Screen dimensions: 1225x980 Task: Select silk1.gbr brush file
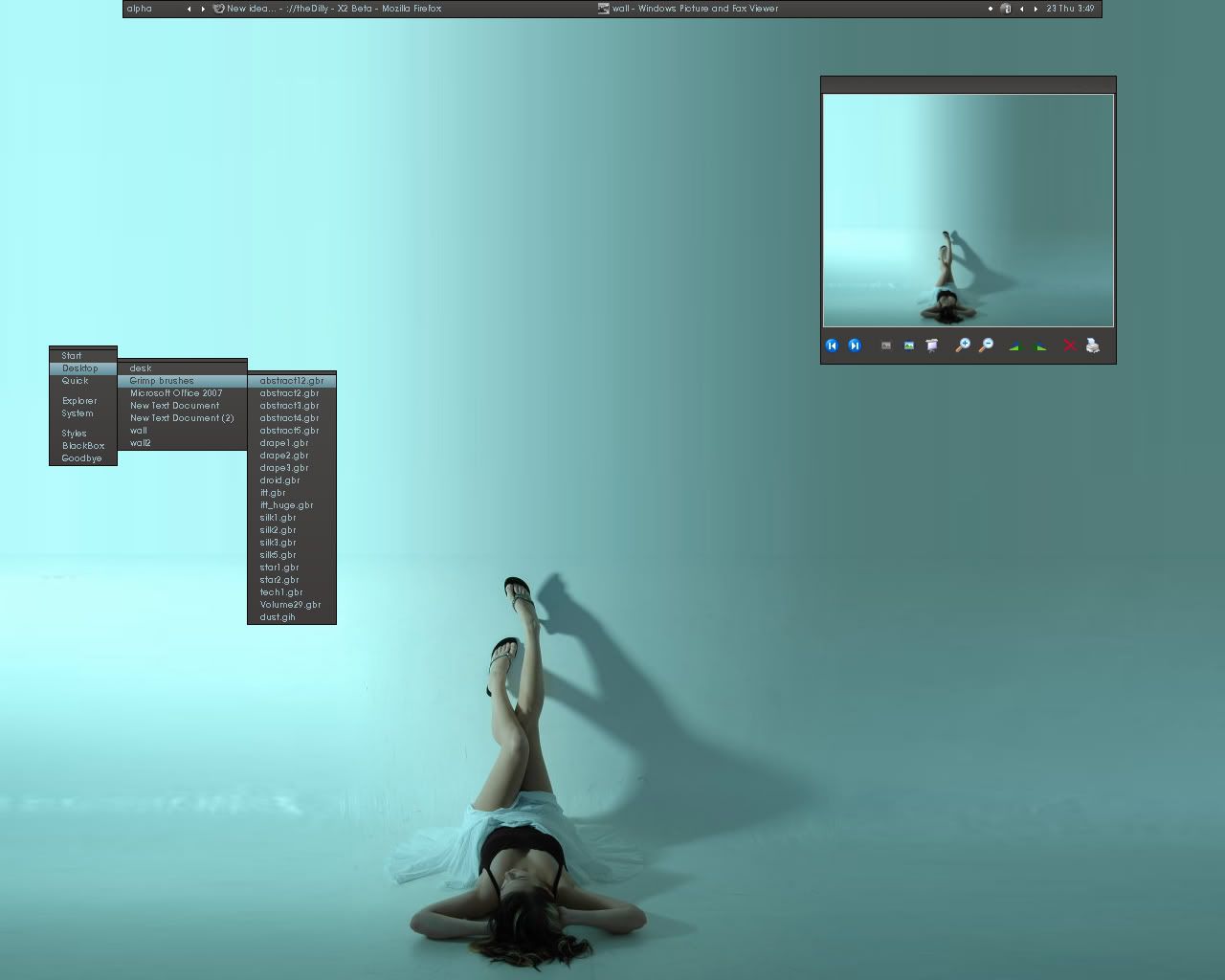pos(292,518)
